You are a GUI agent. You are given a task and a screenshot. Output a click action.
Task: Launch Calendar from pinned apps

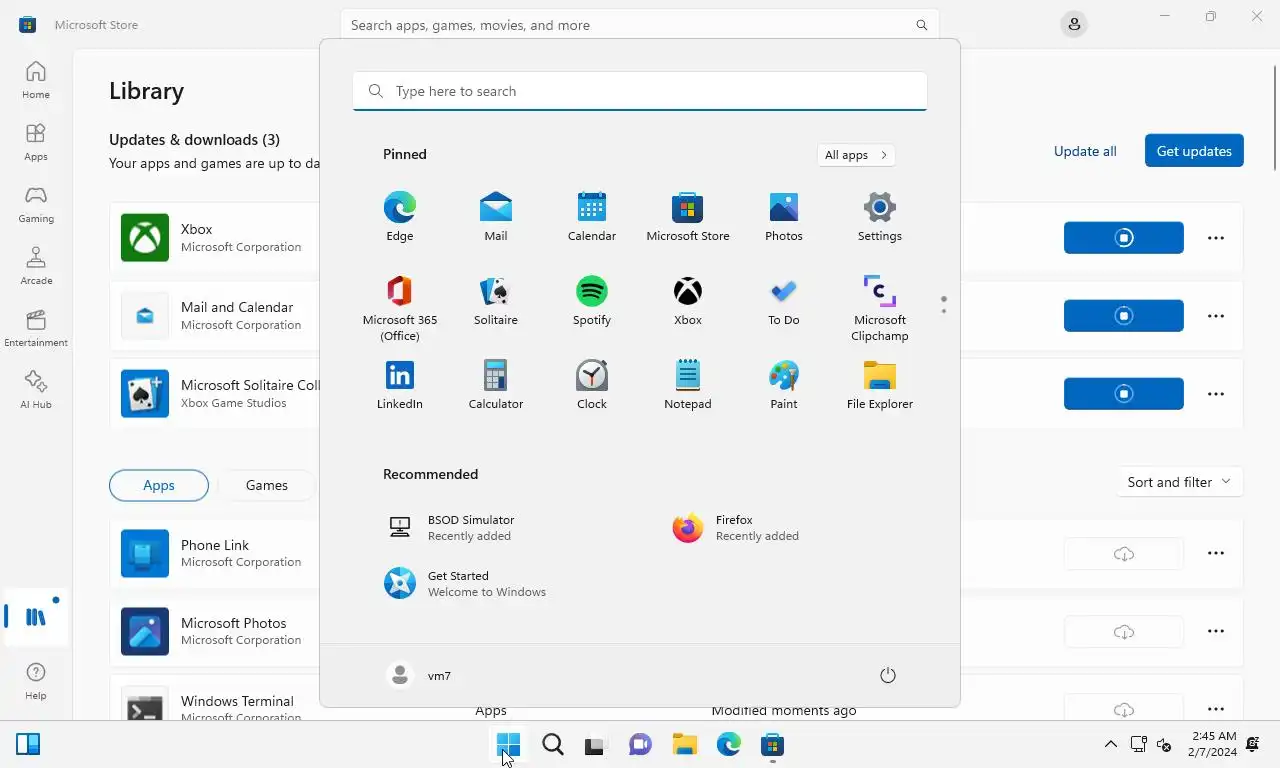click(x=592, y=217)
